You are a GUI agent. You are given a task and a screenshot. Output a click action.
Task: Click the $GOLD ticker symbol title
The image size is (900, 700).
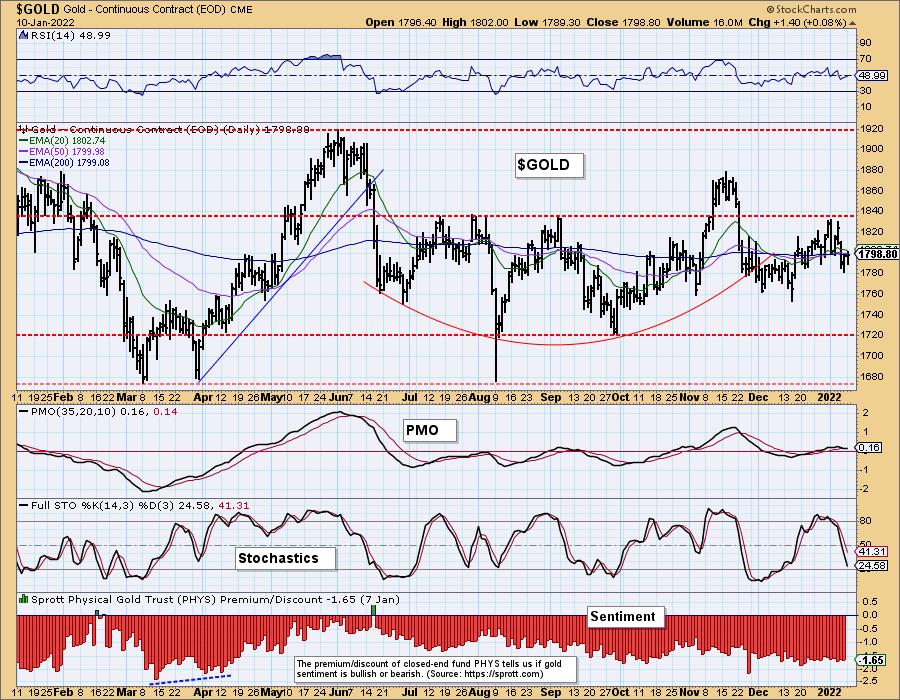click(38, 9)
